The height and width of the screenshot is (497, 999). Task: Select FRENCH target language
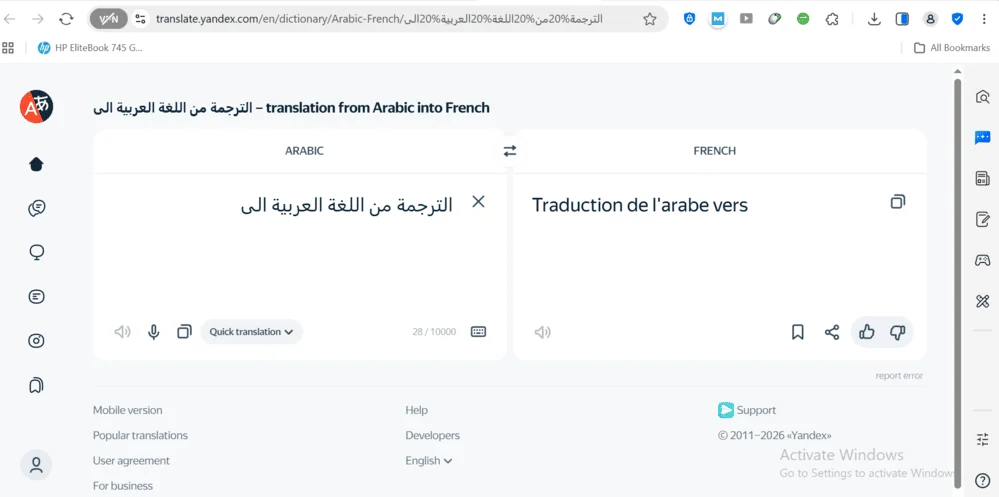coord(714,151)
